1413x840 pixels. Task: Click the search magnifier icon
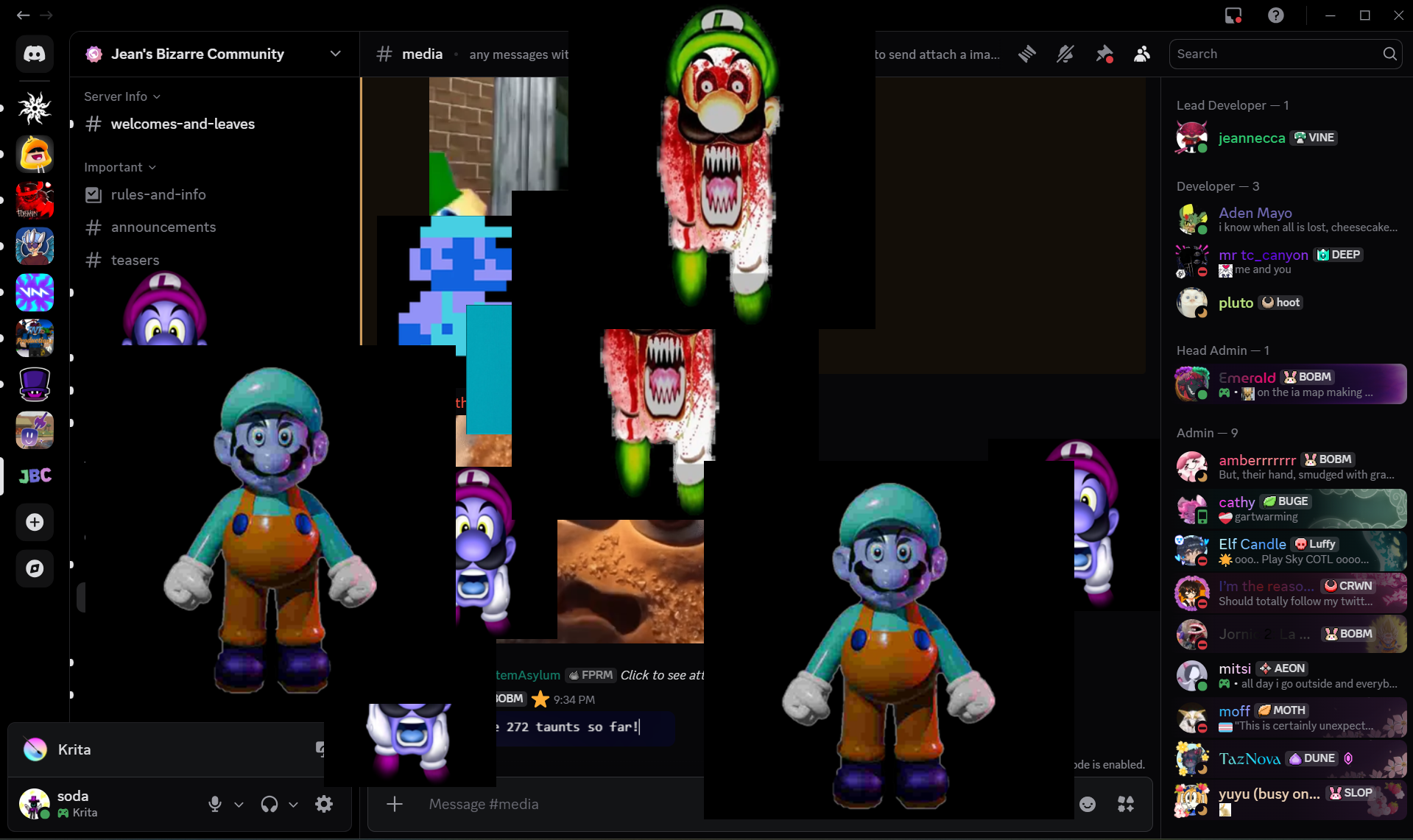point(1389,54)
